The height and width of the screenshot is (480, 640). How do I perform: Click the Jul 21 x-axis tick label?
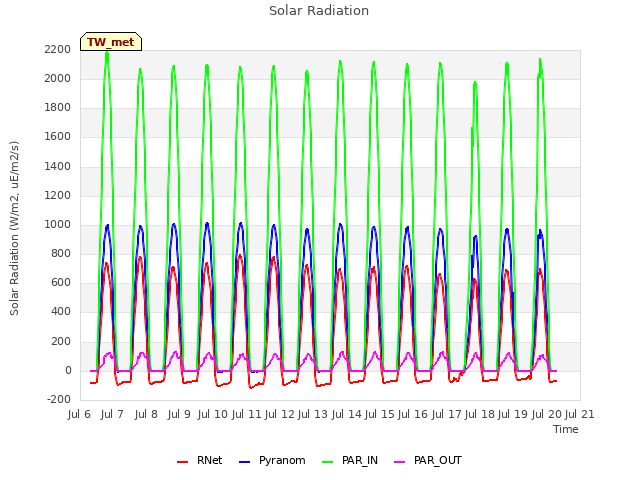click(x=580, y=414)
